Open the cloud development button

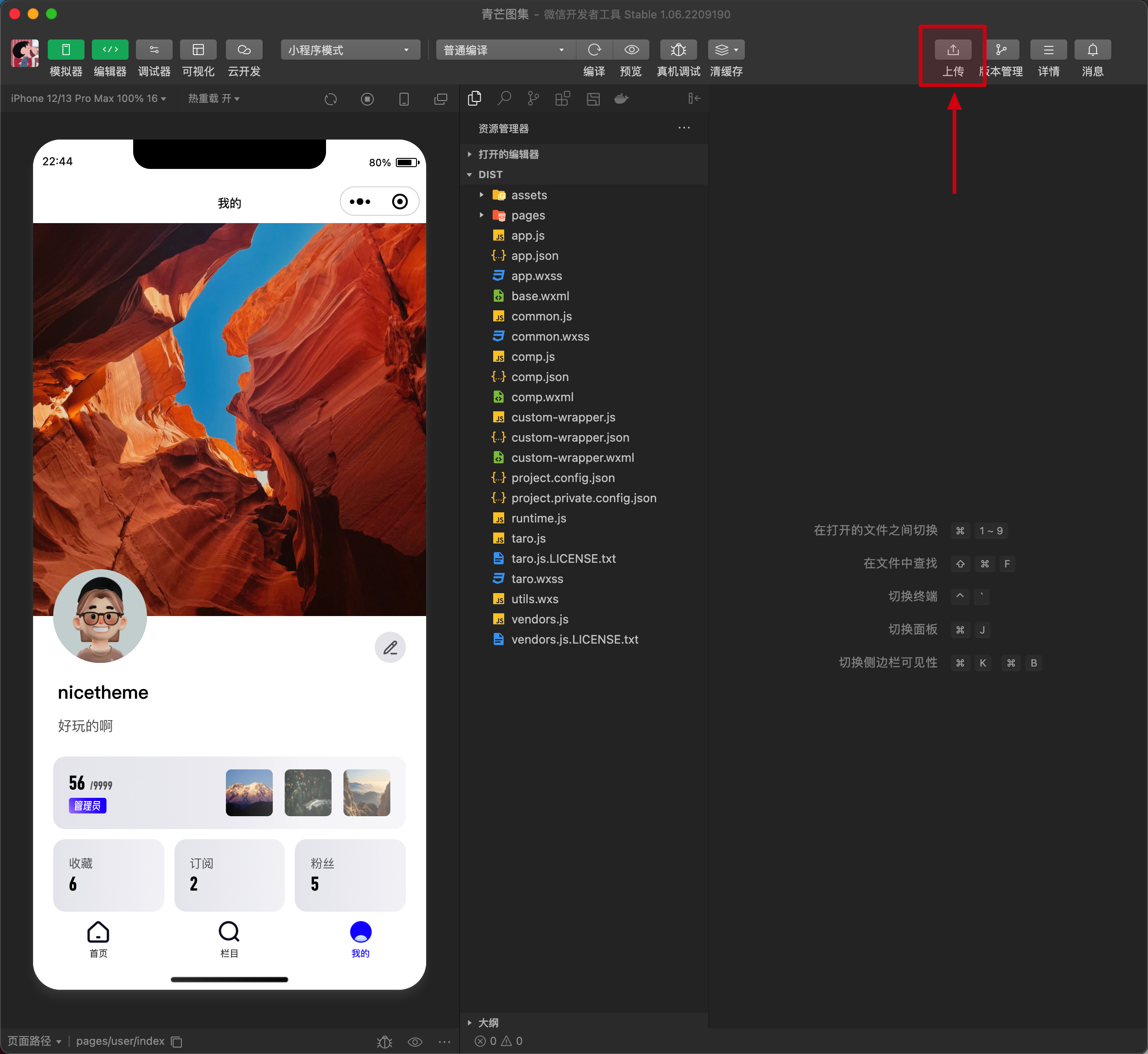pos(244,50)
